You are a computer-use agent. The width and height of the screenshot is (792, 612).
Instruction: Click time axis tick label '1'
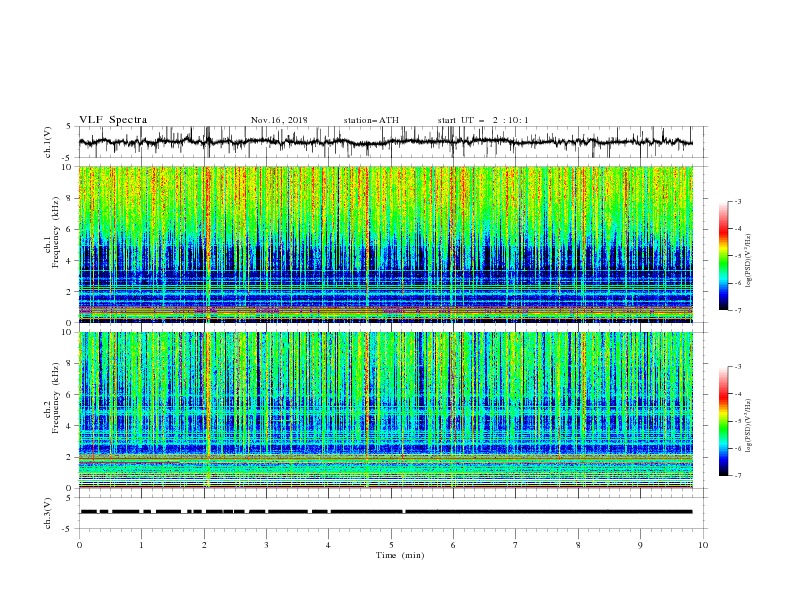point(141,545)
